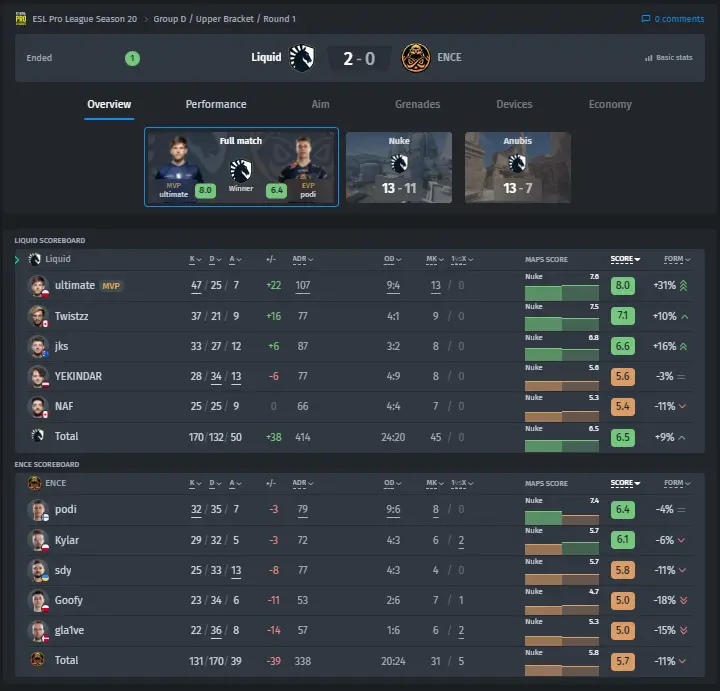Open the Economy tab
The height and width of the screenshot is (691, 720).
click(610, 104)
